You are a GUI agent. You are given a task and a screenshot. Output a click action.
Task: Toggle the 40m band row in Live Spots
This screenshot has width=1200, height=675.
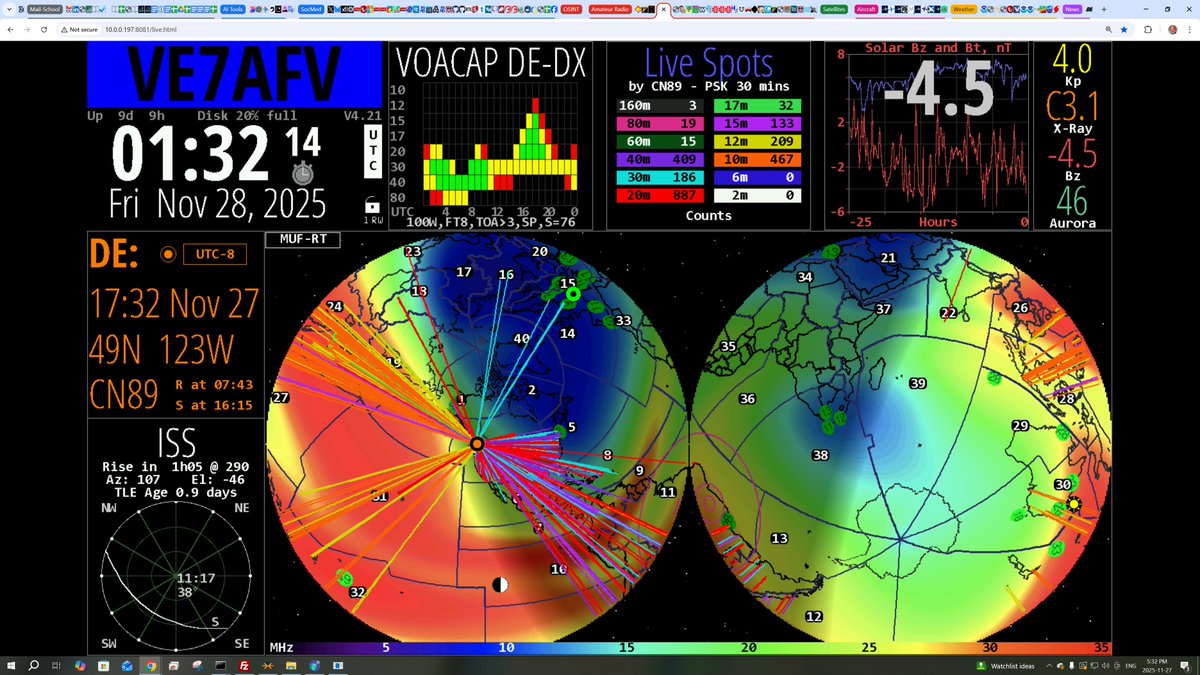pos(660,160)
